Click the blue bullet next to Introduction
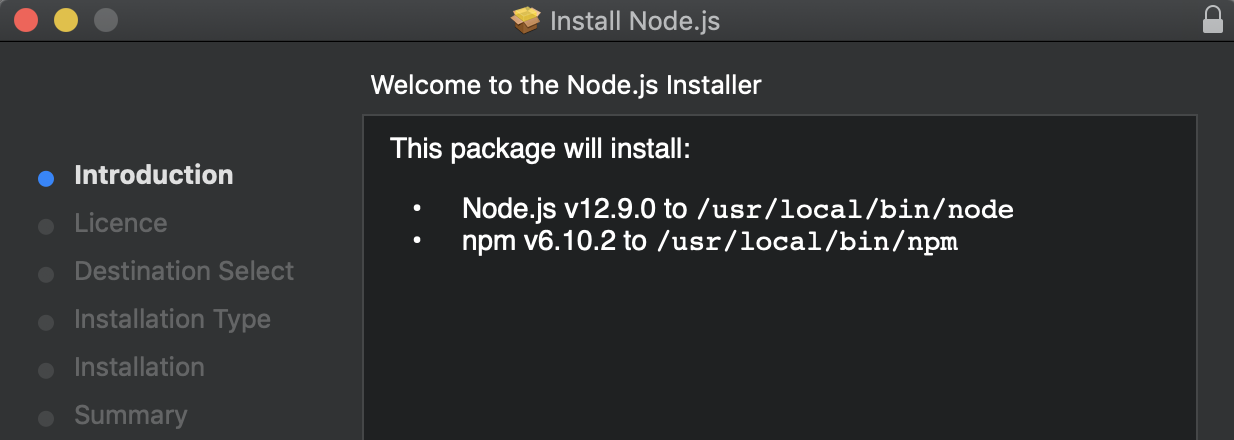Image resolution: width=1234 pixels, height=440 pixels. coord(45,179)
